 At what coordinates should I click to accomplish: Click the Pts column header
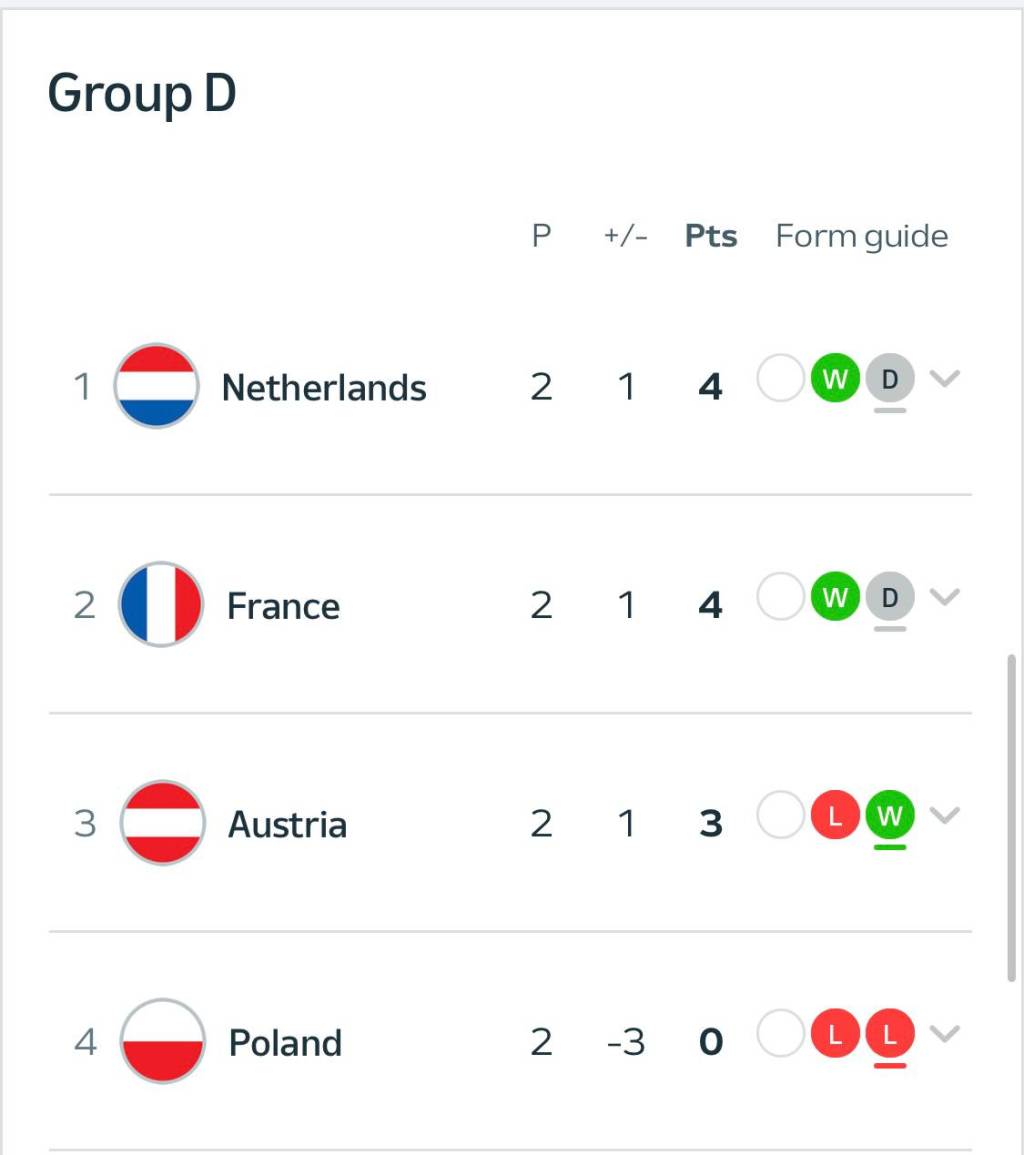click(x=711, y=237)
